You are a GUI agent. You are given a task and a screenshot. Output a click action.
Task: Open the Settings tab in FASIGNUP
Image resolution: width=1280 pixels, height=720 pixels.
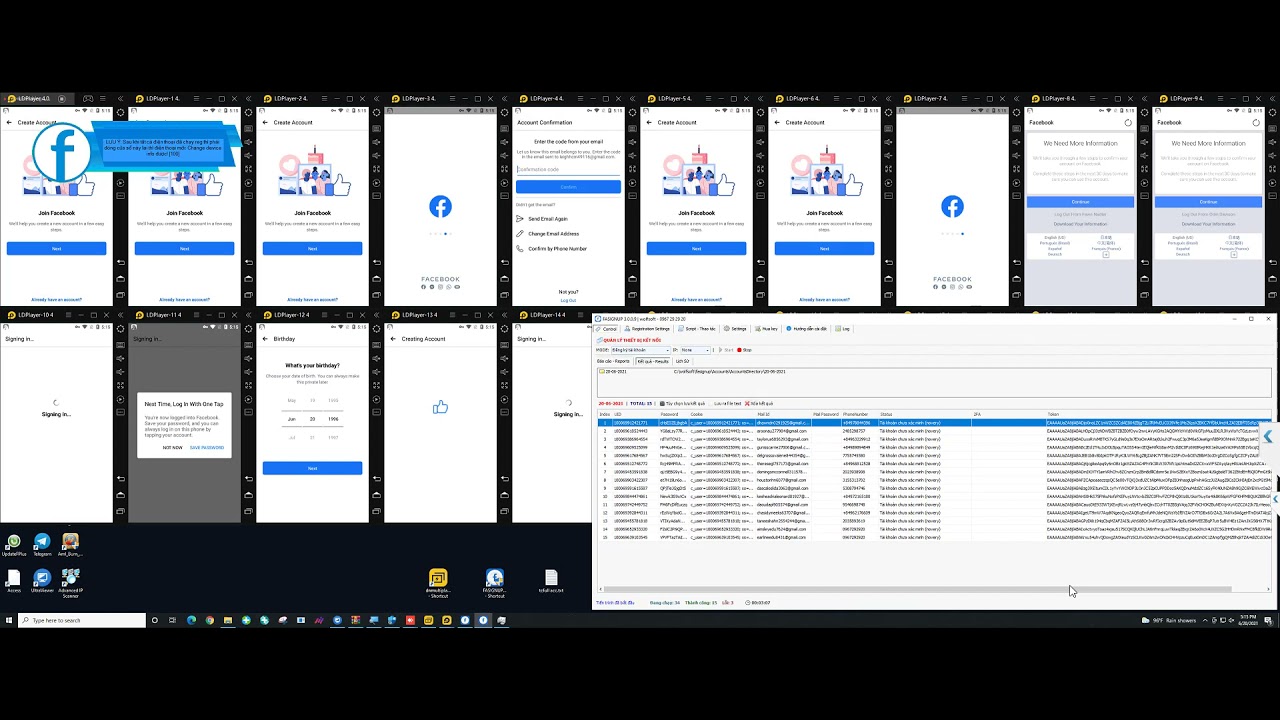coord(736,328)
